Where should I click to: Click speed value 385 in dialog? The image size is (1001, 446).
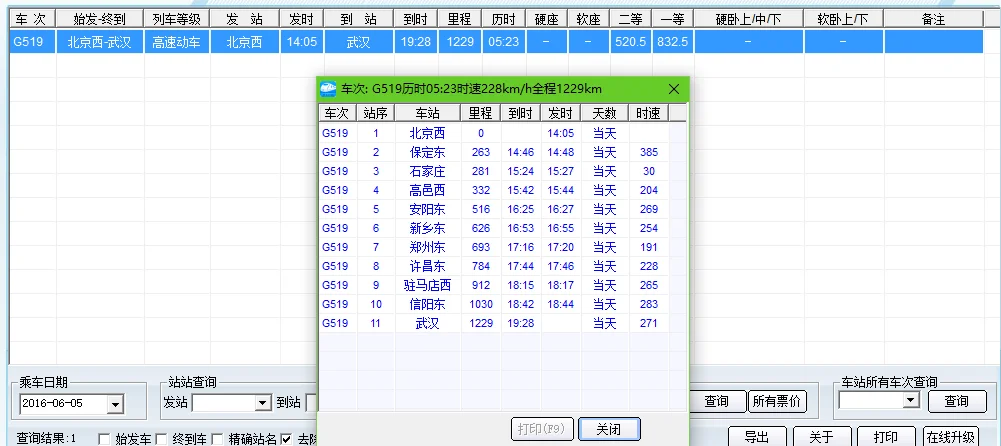pyautogui.click(x=648, y=152)
